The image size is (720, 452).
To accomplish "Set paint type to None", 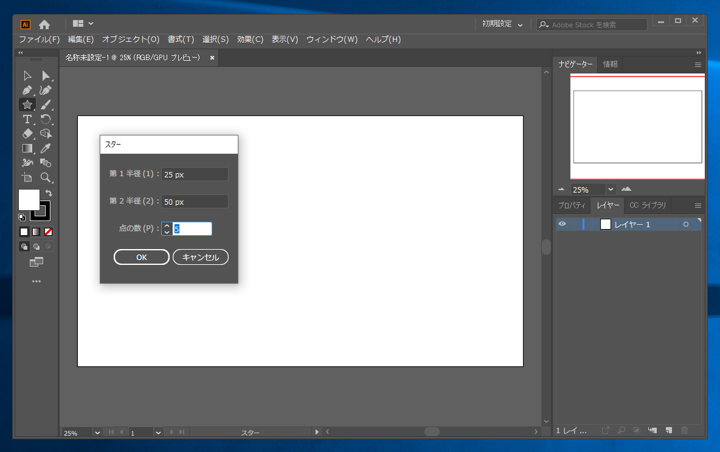I will pos(48,232).
